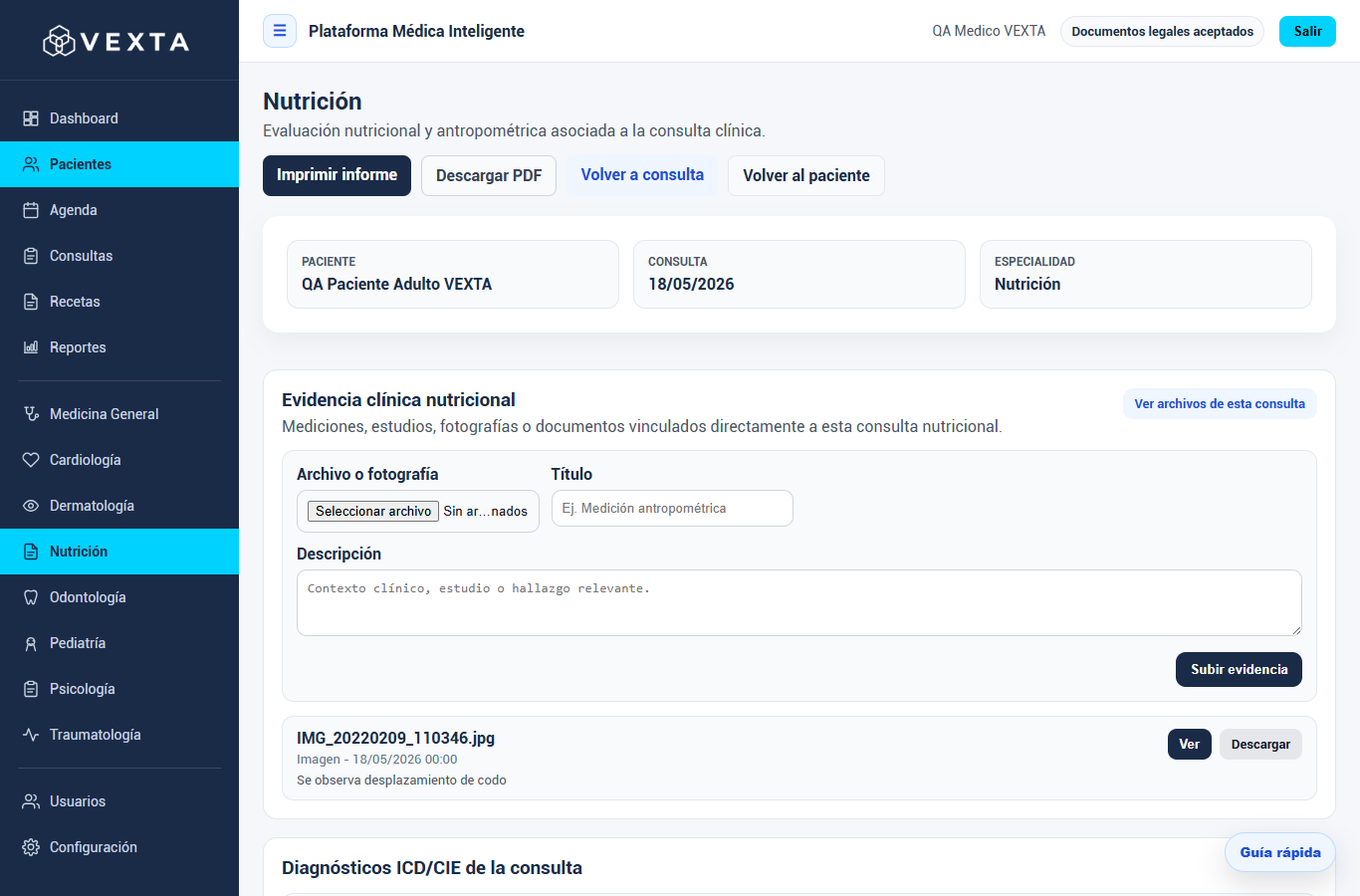Click the Traumatología pulse icon

[x=31, y=735]
